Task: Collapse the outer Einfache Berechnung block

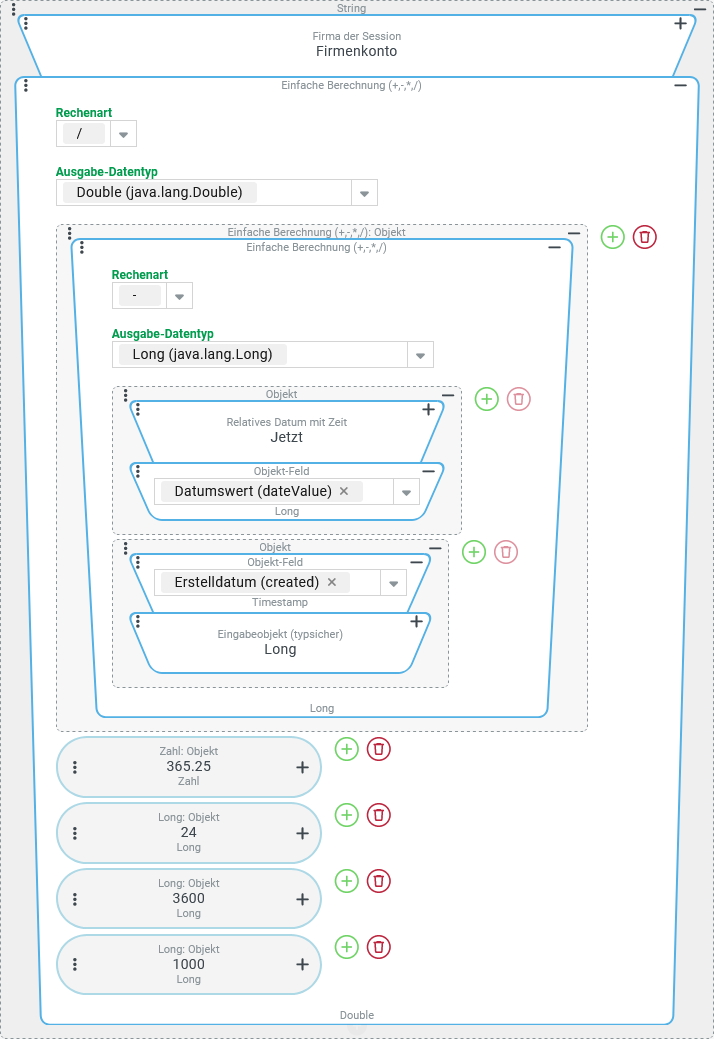Action: coord(680,86)
